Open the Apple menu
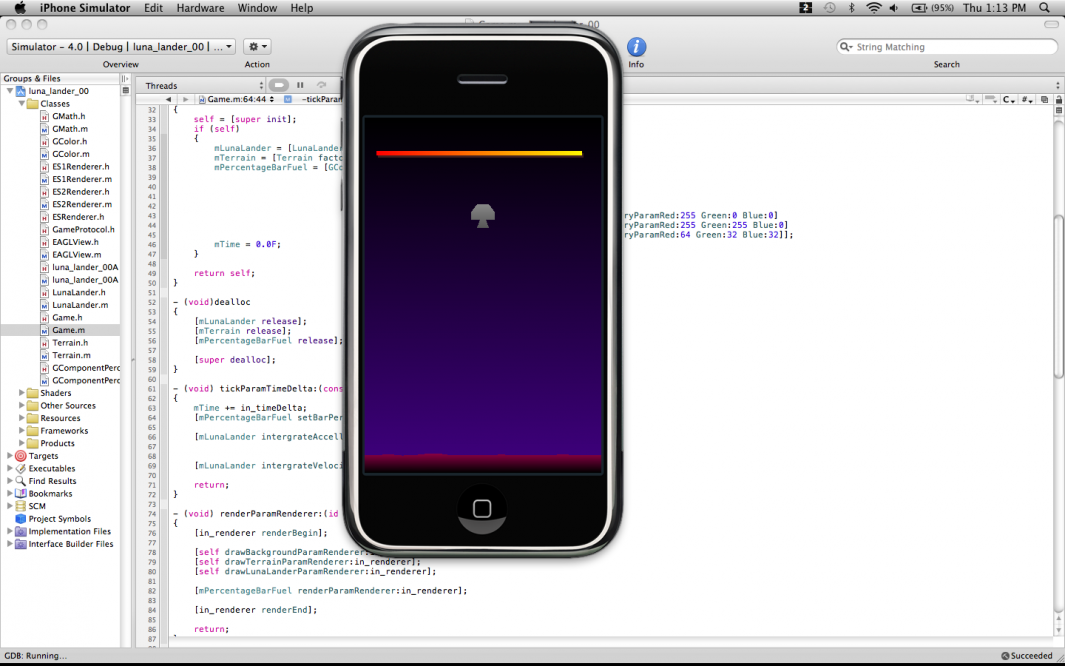This screenshot has width=1065, height=666. [x=20, y=7]
